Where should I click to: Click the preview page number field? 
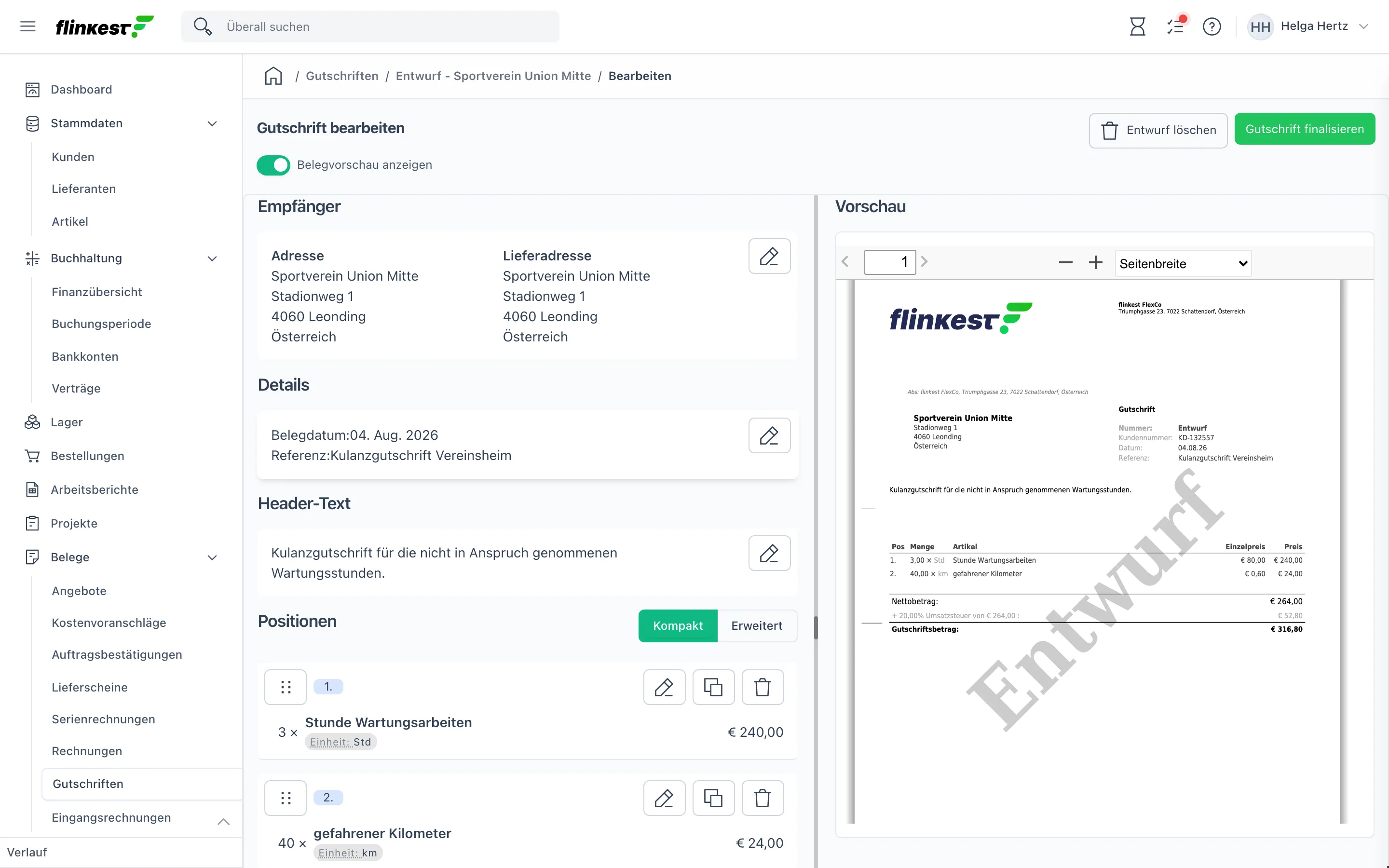click(890, 262)
